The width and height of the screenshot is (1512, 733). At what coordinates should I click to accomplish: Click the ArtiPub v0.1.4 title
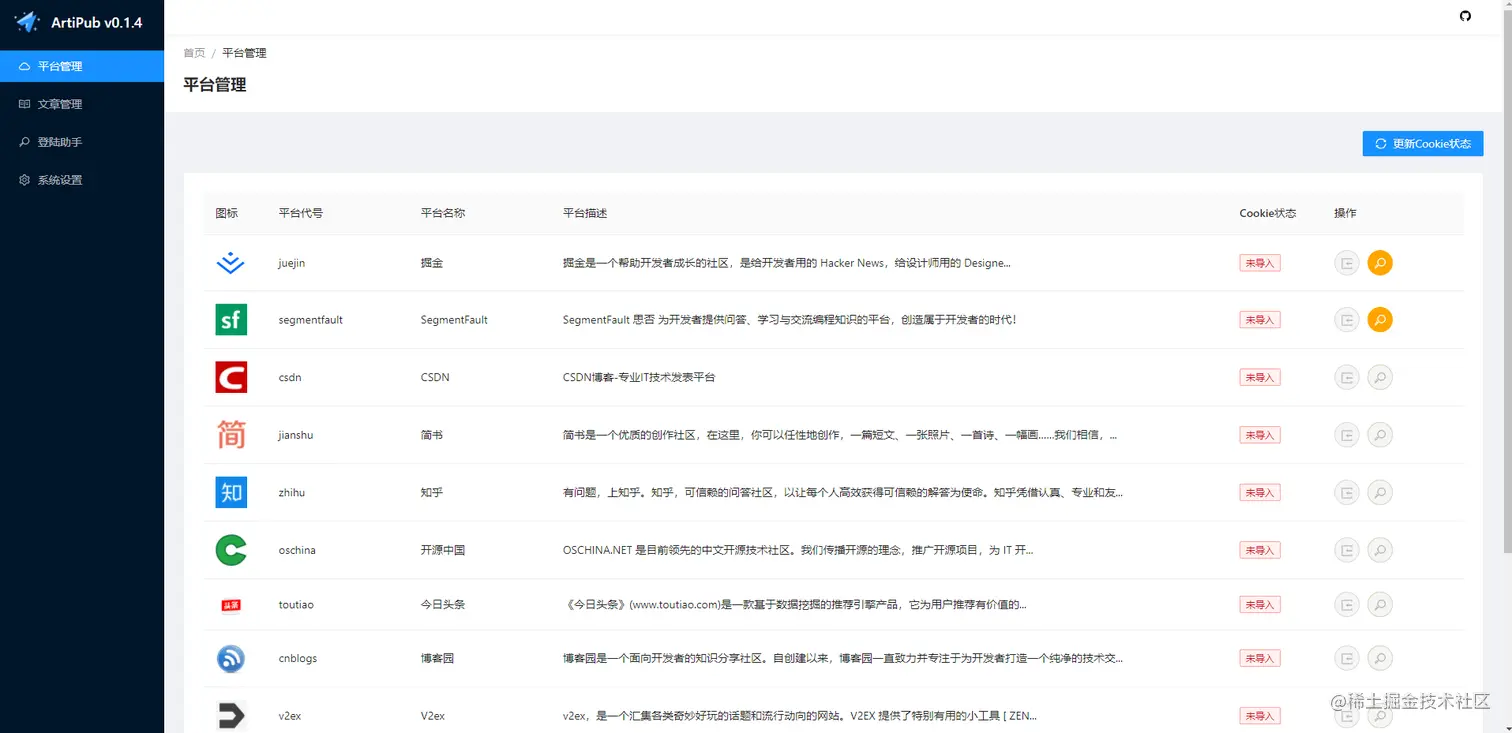[x=97, y=23]
